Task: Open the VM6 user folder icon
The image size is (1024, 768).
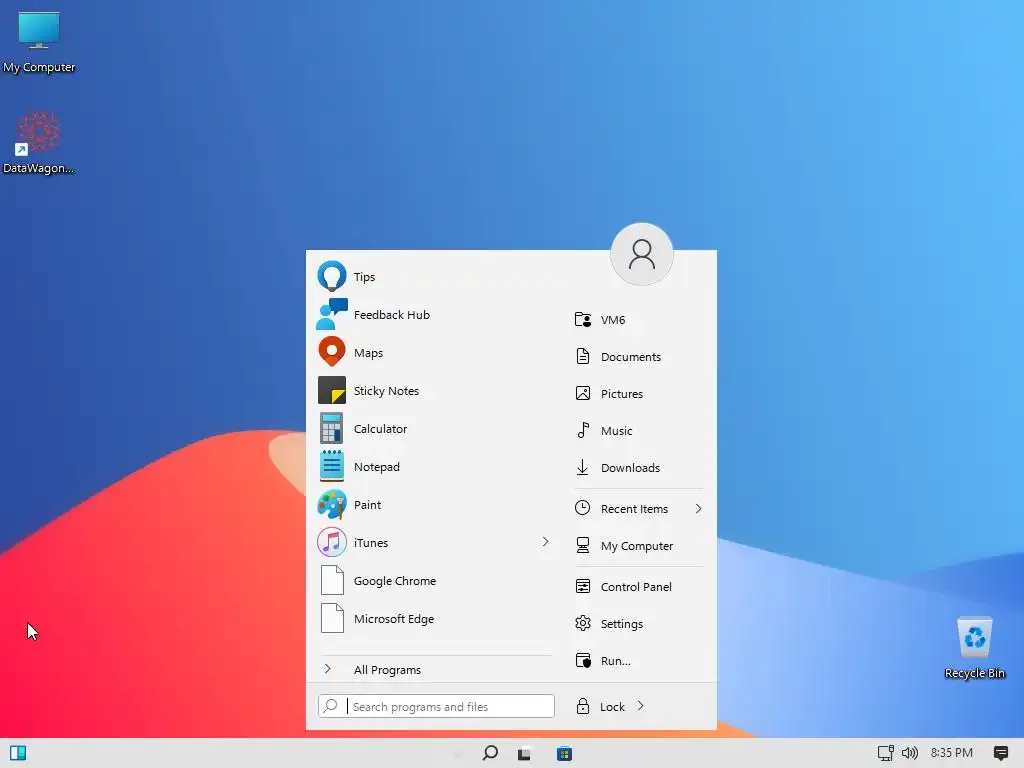Action: tap(583, 319)
